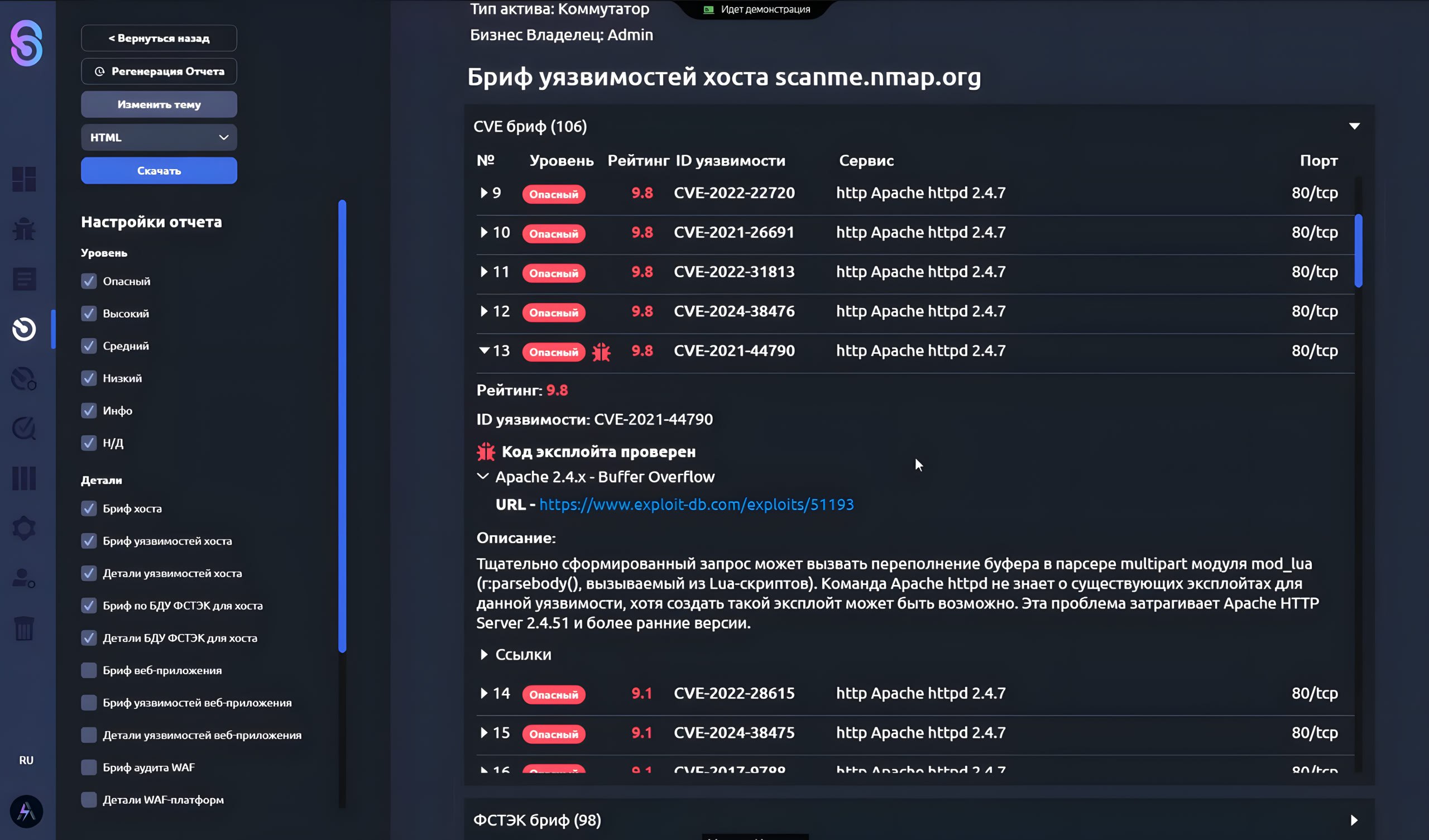
Task: Click the CVE table vertical scrollbar thumb
Action: (x=1358, y=251)
